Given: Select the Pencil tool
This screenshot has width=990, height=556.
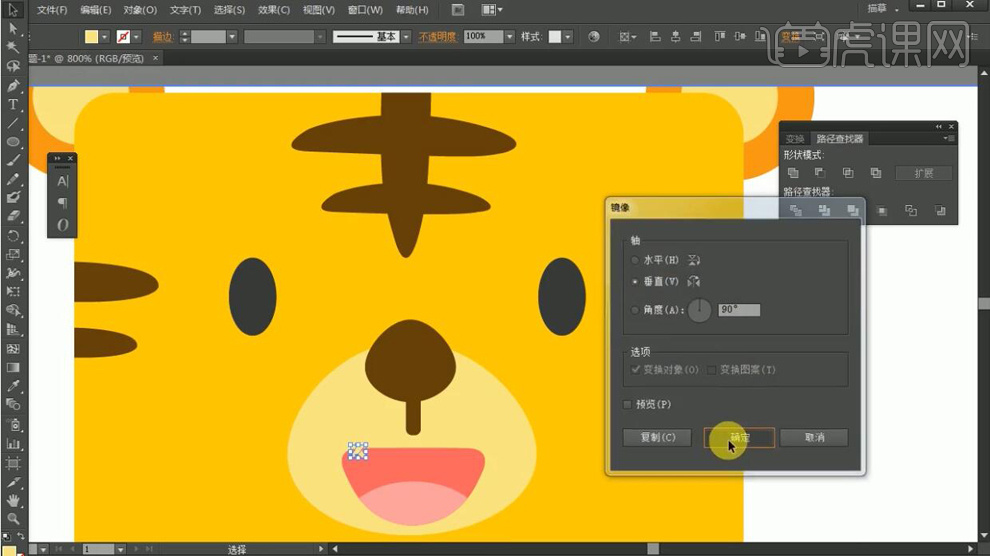Looking at the screenshot, I should (x=13, y=179).
